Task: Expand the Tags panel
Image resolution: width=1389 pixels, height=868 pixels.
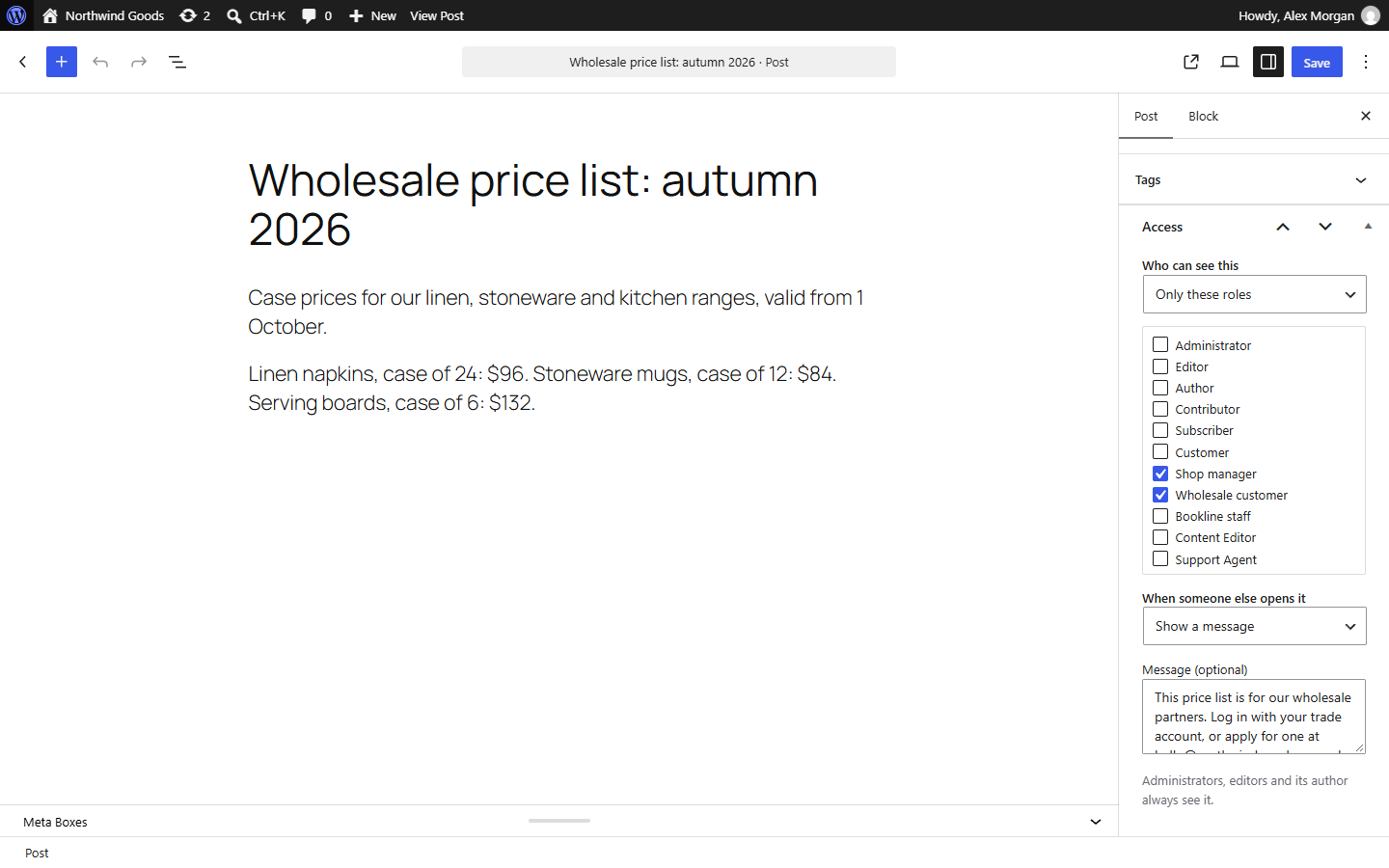Action: coord(1254,180)
